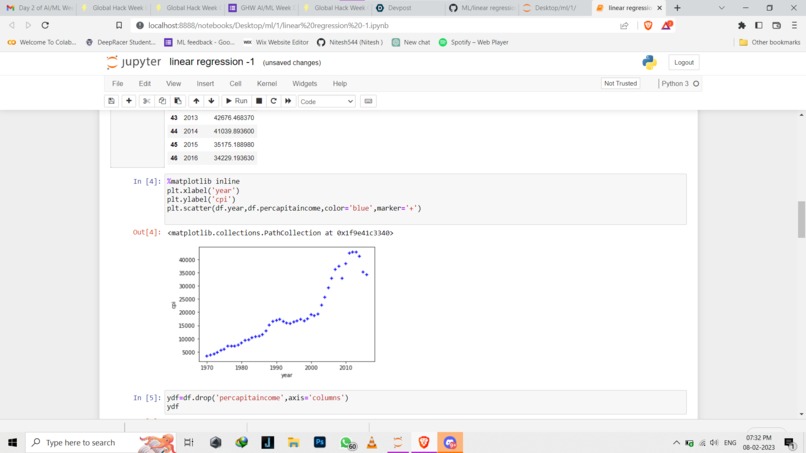This screenshot has height=453, width=806.
Task: Click the scatter plot output image
Action: [273, 312]
